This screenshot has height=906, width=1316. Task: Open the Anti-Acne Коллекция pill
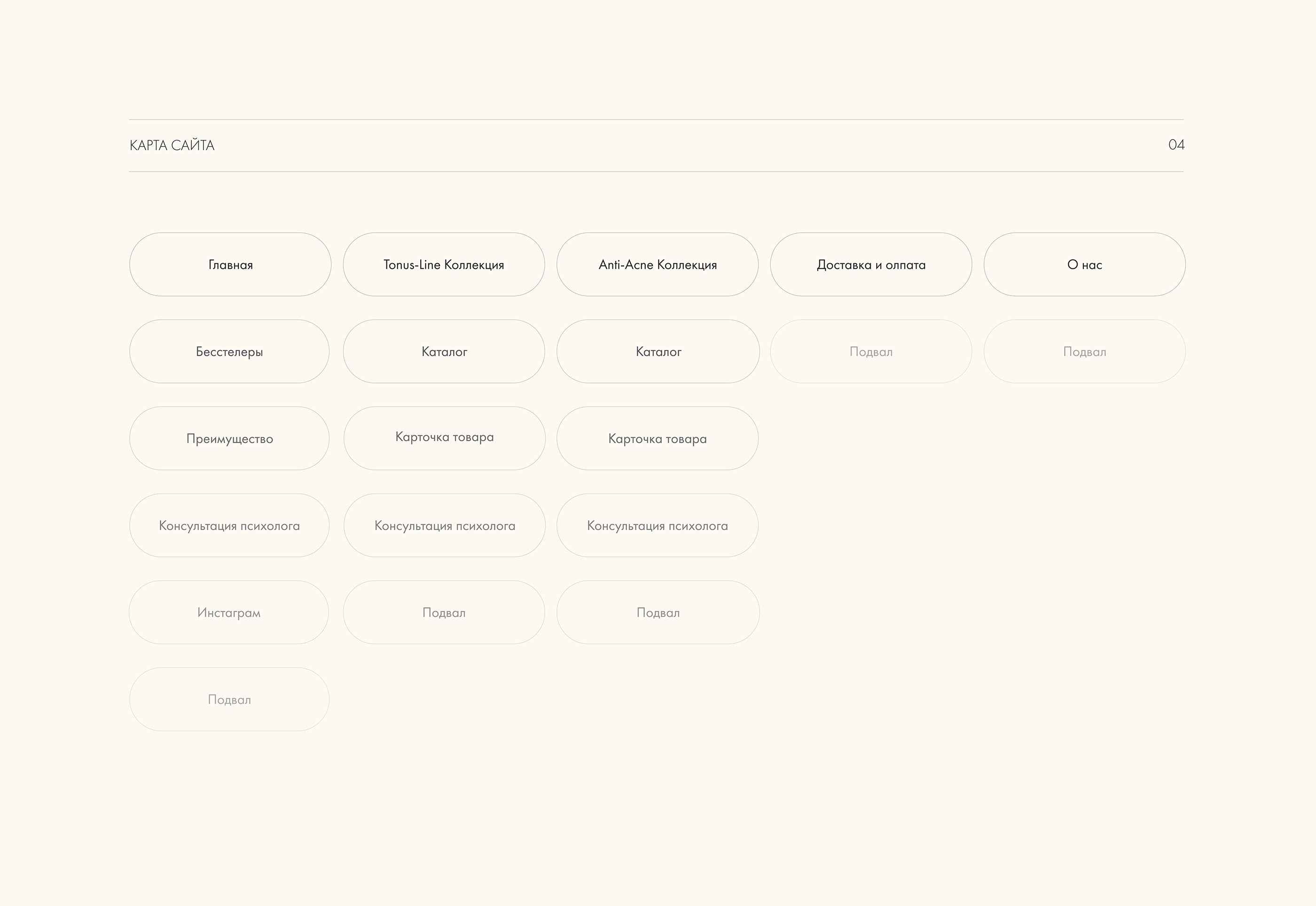tap(657, 265)
